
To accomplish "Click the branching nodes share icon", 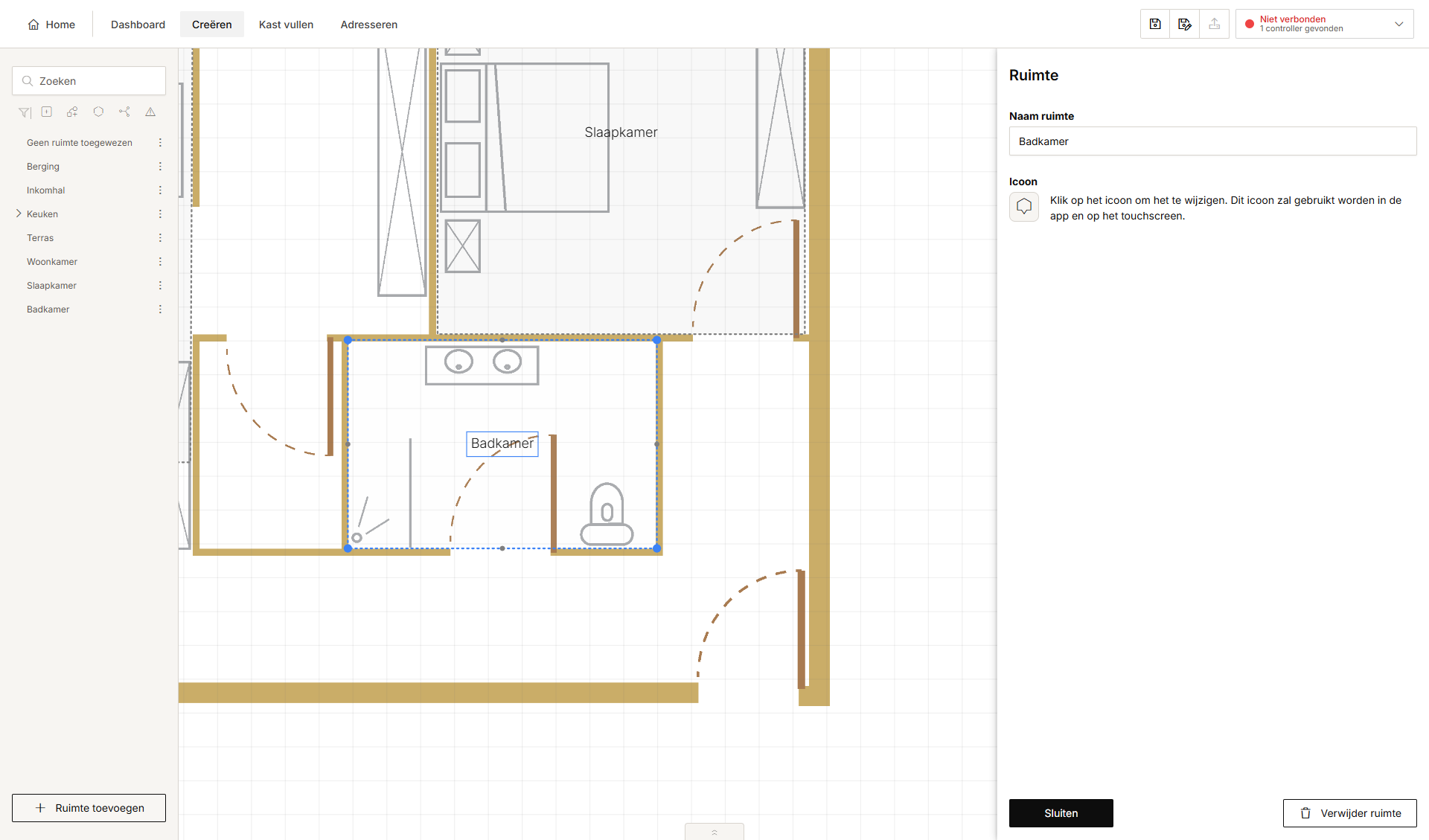I will (124, 112).
